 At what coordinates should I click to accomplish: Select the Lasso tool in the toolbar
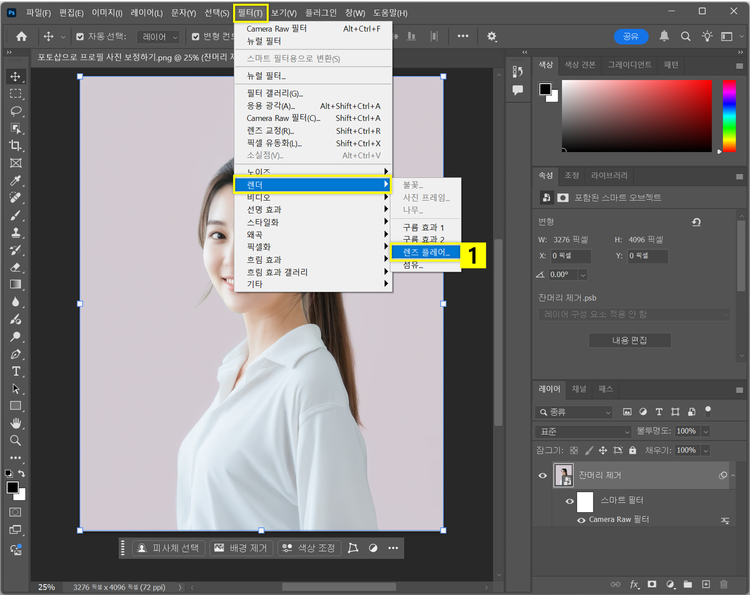16,111
